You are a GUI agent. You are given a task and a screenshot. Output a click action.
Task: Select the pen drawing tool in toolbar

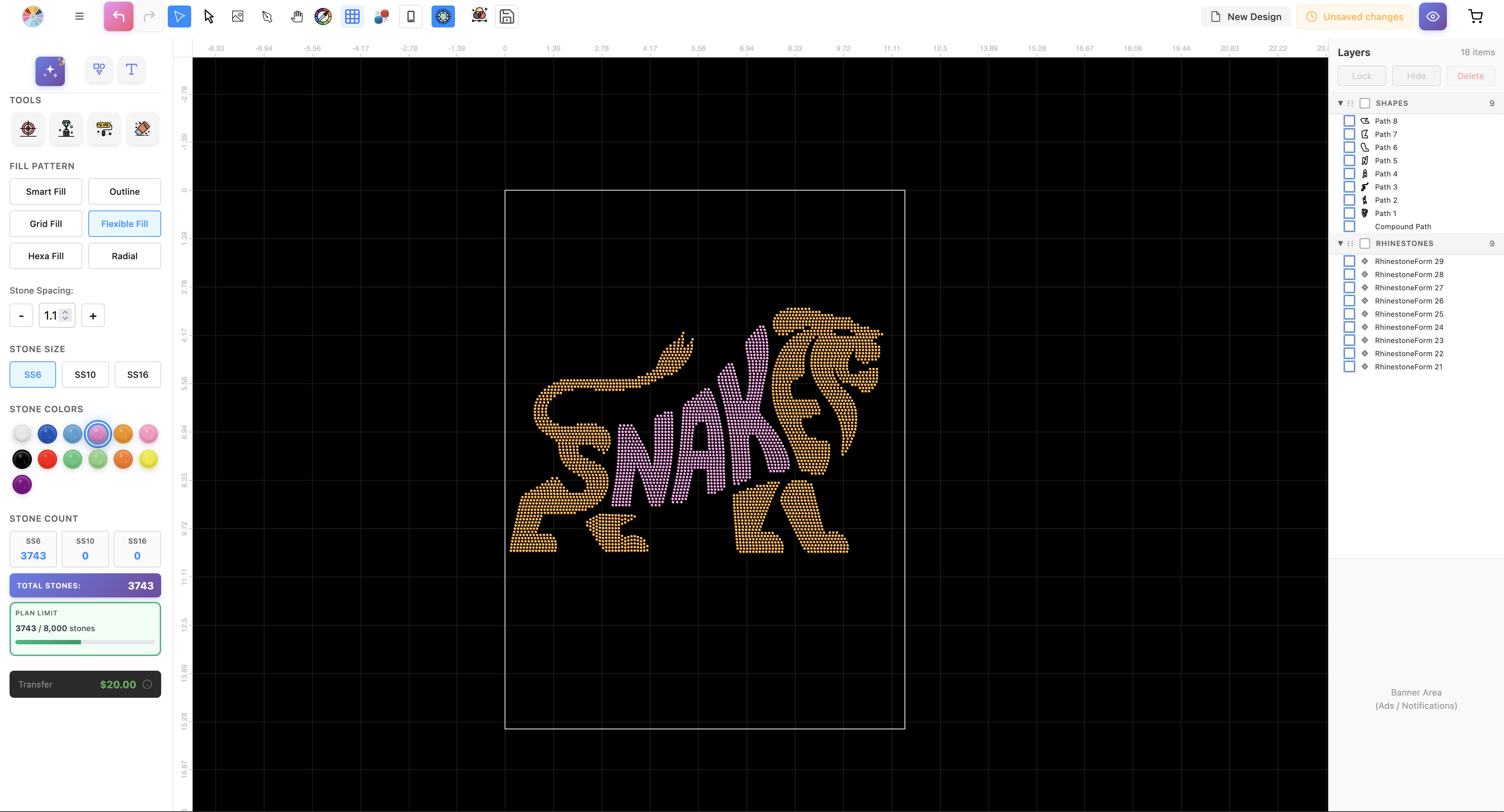pos(267,16)
